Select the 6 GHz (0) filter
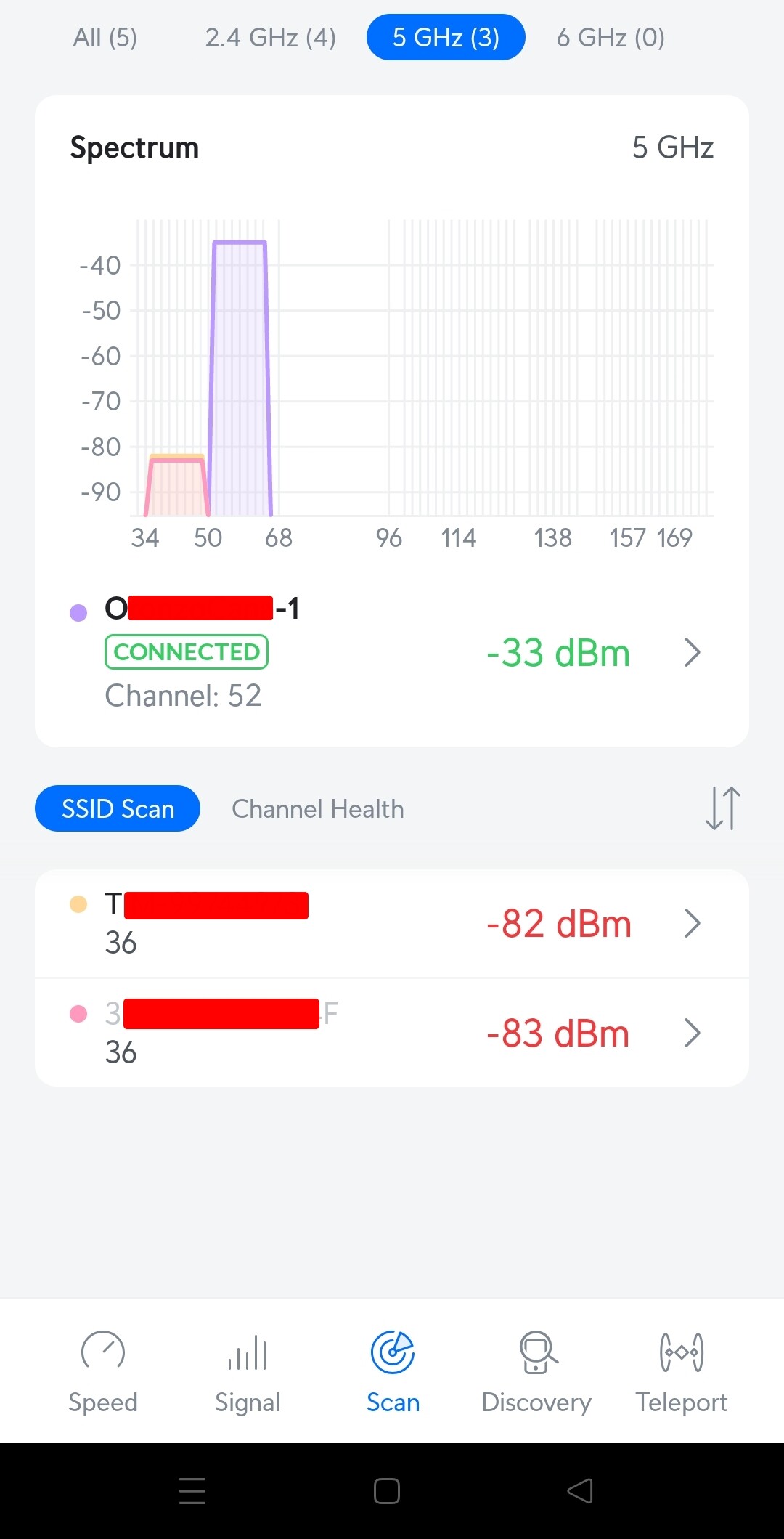This screenshot has height=1539, width=784. (x=611, y=37)
